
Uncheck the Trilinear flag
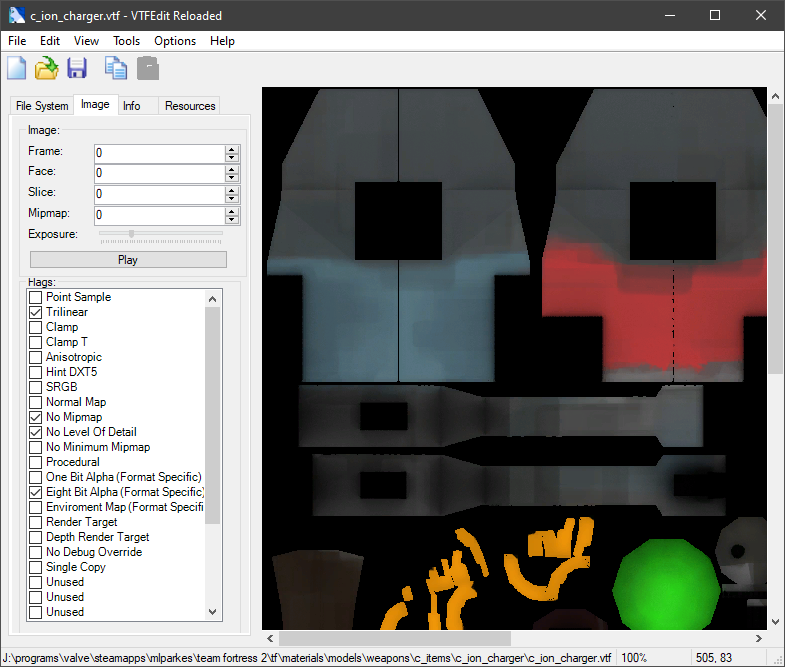pos(36,312)
